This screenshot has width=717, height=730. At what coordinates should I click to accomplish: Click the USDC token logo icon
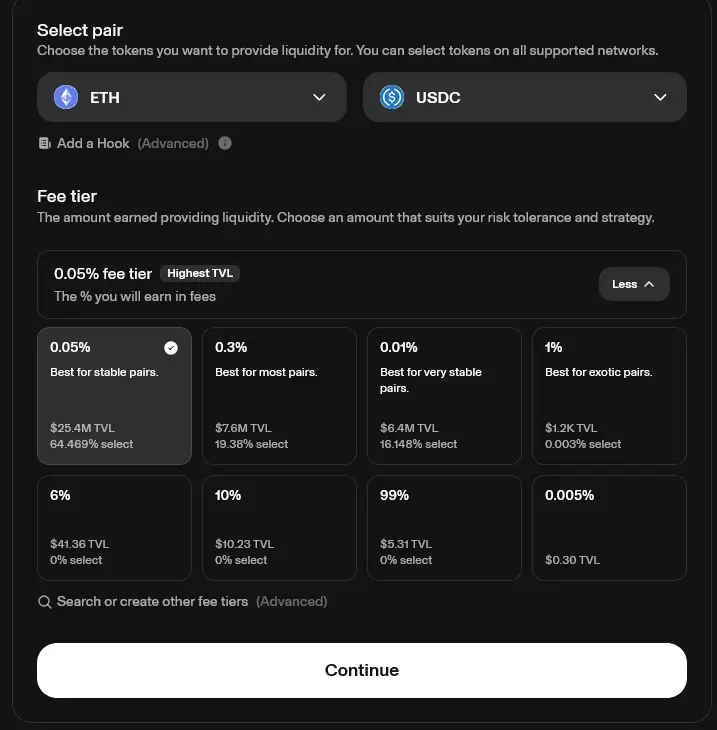pos(392,97)
